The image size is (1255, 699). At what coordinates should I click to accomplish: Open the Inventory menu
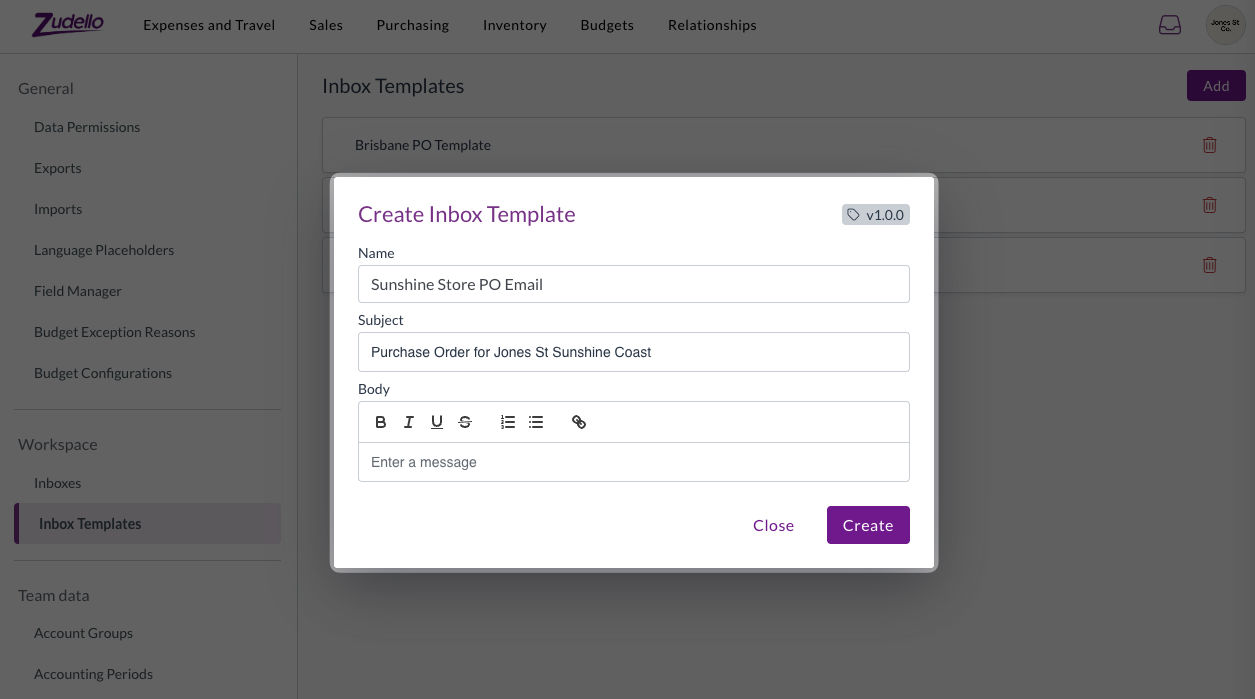pos(515,25)
